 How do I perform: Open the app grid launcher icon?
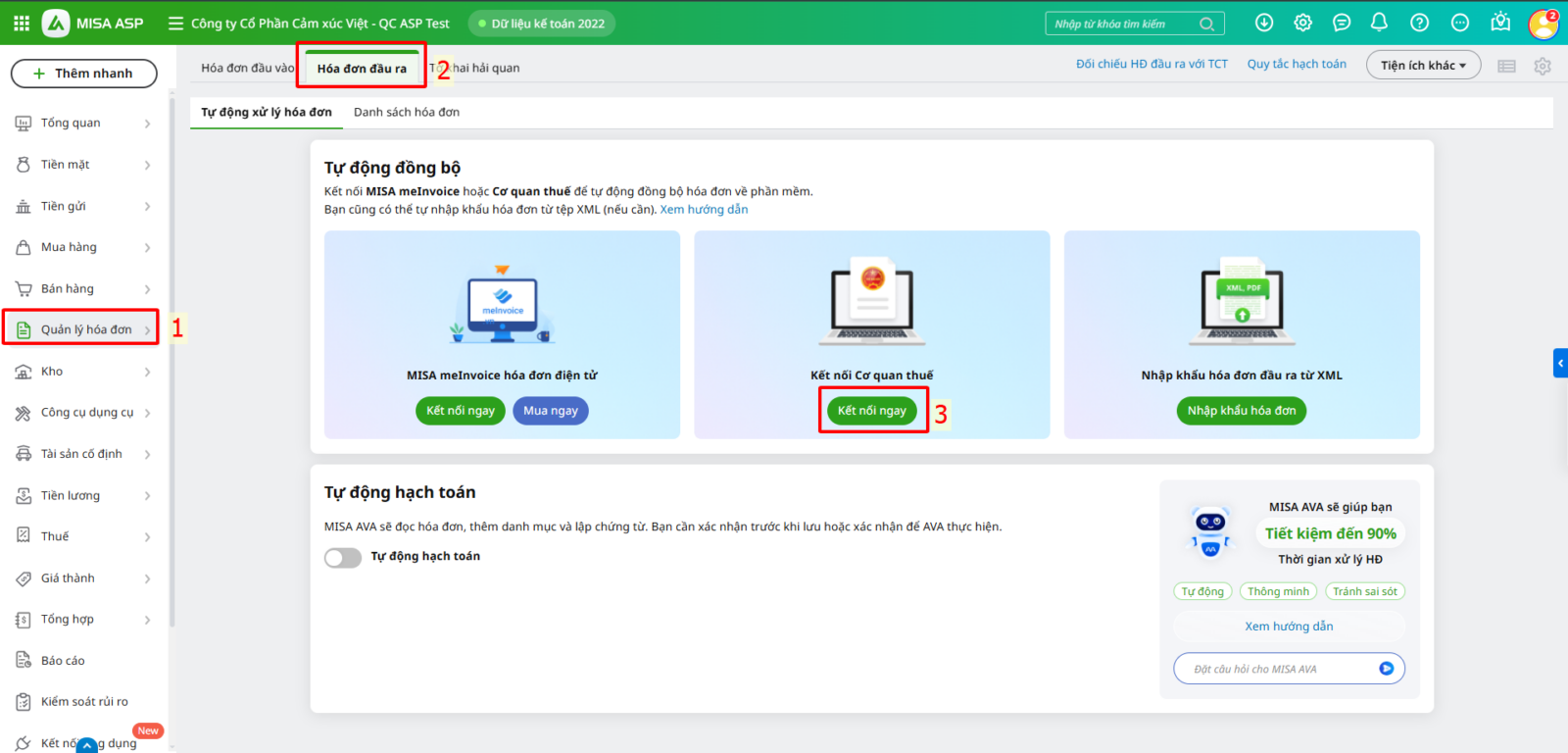22,23
